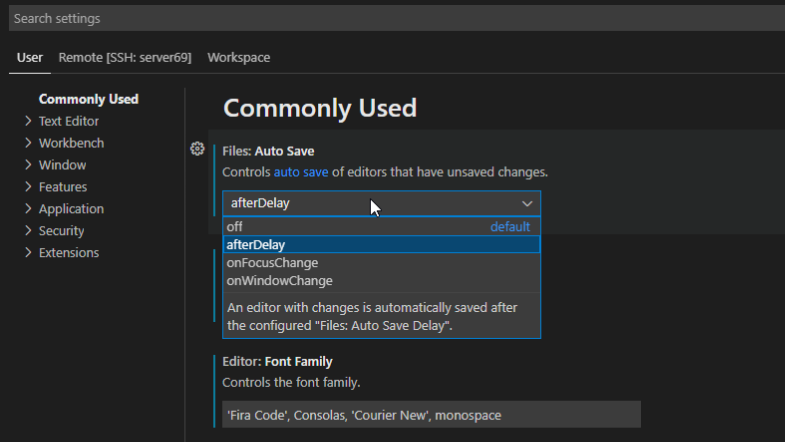Pick the 'onFocusChange' auto save option
Viewport: 786px width, 442px height.
point(272,263)
